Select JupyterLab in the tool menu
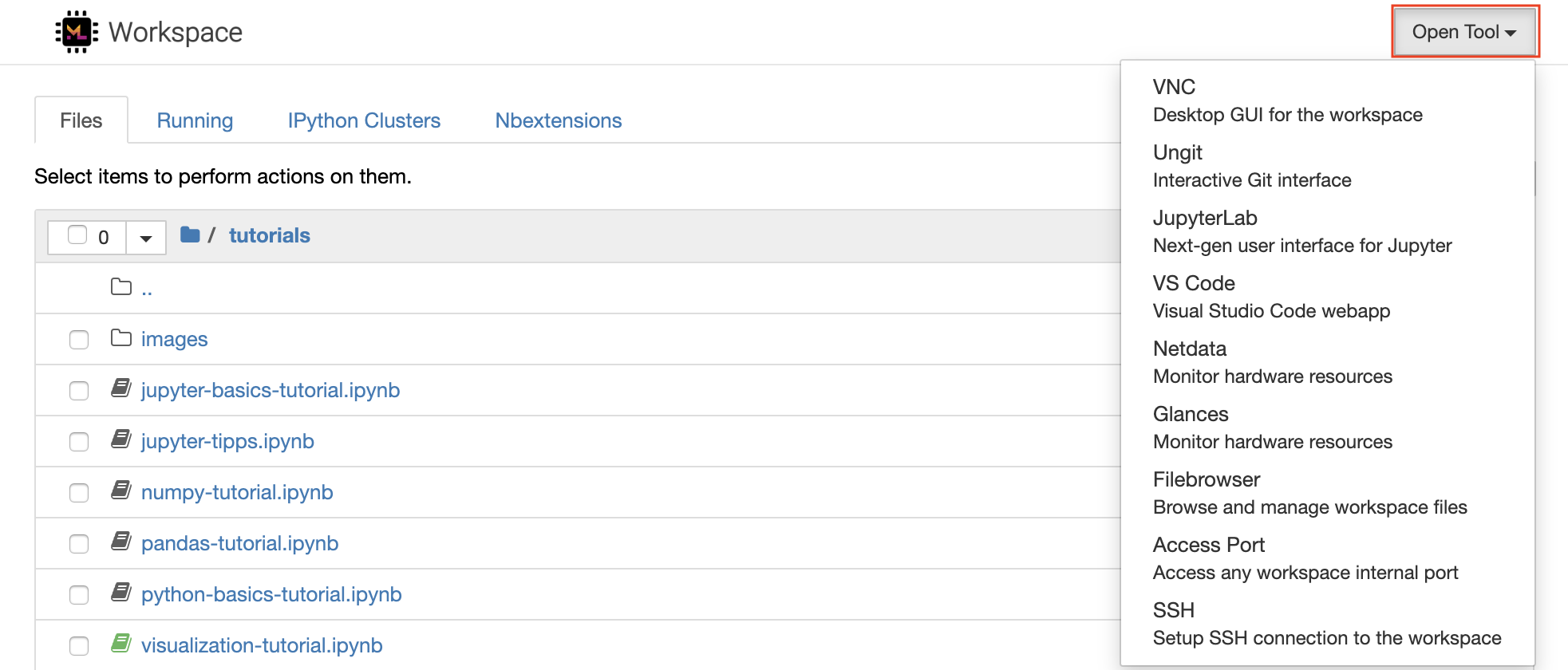 click(1205, 219)
